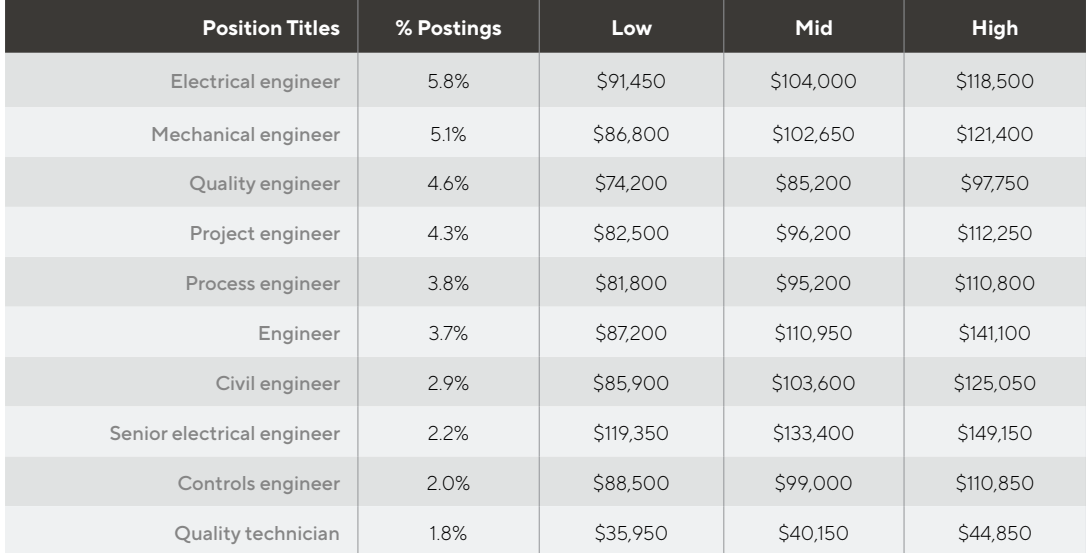The width and height of the screenshot is (1087, 553).
Task: Select the $74,200 low salary cell
Action: 631,184
